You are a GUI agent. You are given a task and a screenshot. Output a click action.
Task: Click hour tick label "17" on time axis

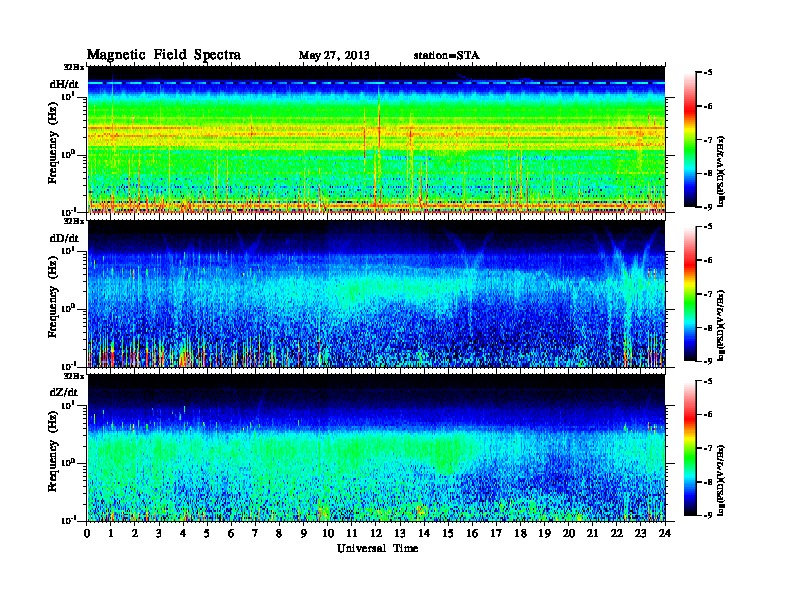click(x=497, y=533)
